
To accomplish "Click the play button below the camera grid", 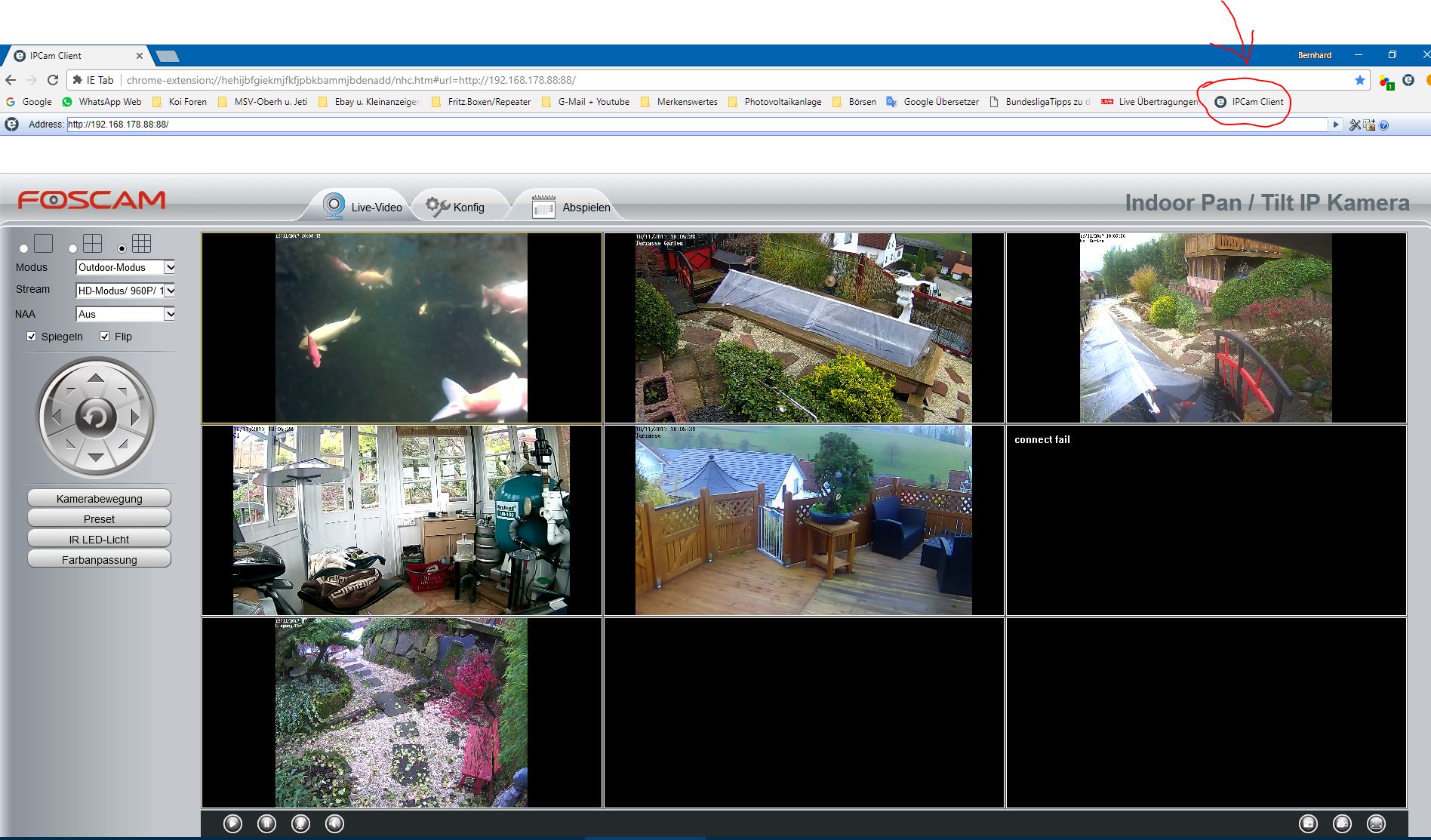I will point(232,823).
